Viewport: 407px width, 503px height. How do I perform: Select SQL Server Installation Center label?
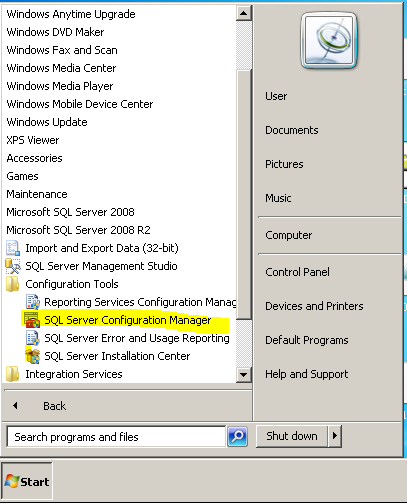pyautogui.click(x=117, y=356)
